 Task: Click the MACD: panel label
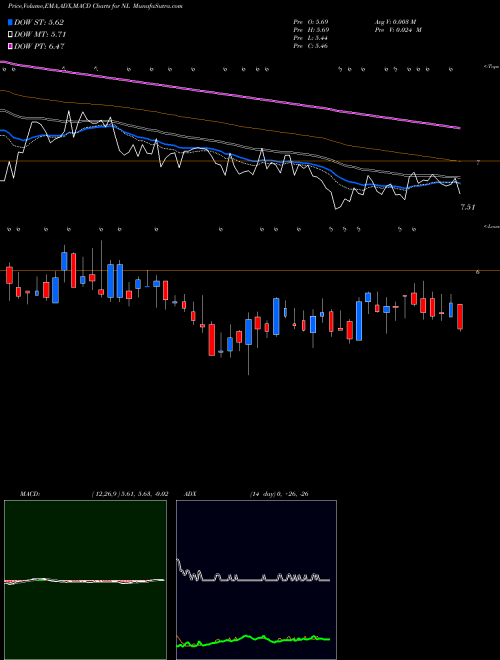30,494
